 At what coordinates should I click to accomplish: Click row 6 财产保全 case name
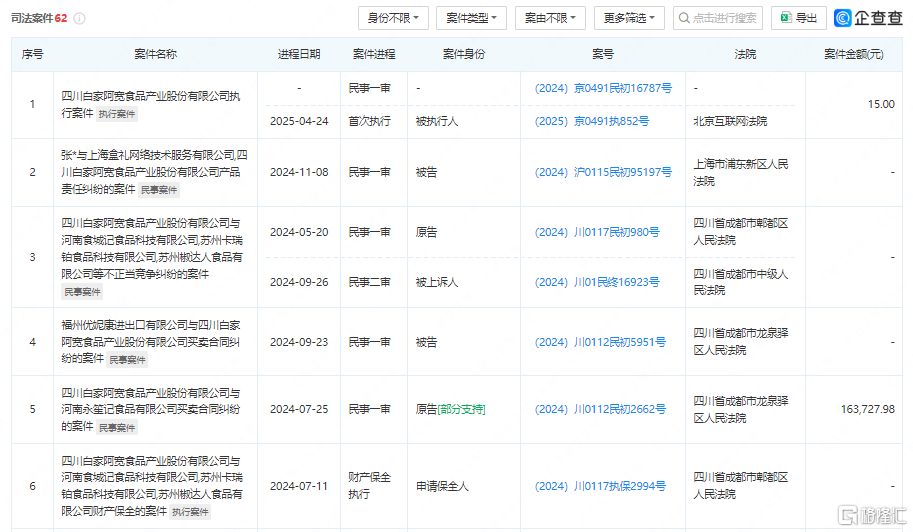[152, 486]
